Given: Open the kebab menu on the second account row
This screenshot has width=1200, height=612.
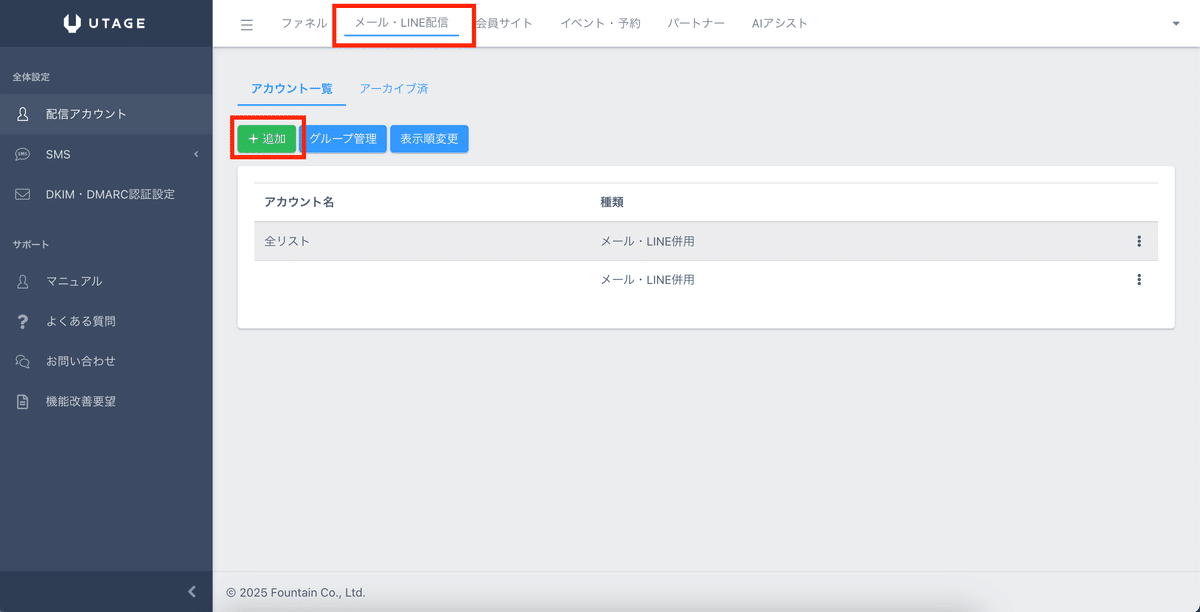Looking at the screenshot, I should pyautogui.click(x=1139, y=279).
